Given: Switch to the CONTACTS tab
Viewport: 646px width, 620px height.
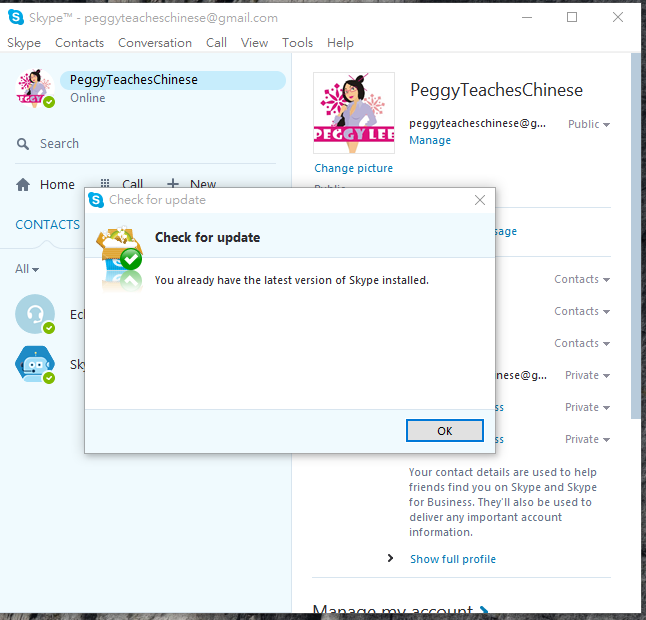Looking at the screenshot, I should 48,225.
